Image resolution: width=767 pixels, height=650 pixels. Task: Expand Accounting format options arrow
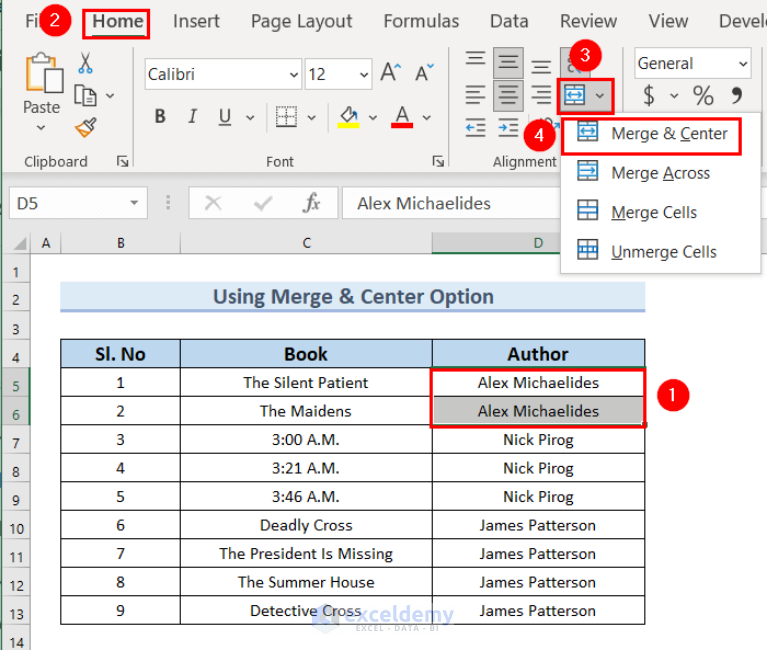click(674, 96)
